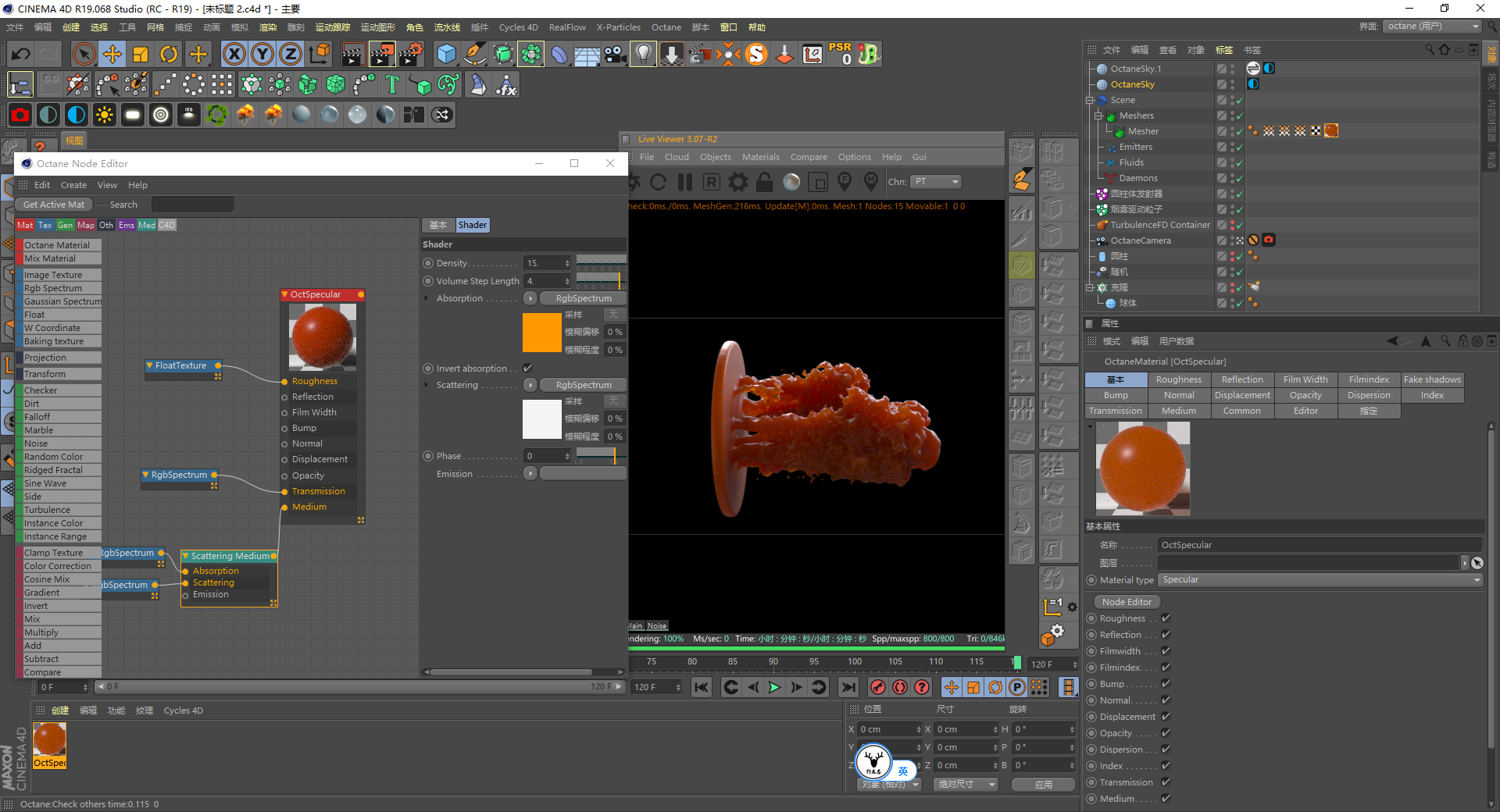Toggle the Invert absorption checkbox
Image resolution: width=1500 pixels, height=812 pixels.
[527, 369]
